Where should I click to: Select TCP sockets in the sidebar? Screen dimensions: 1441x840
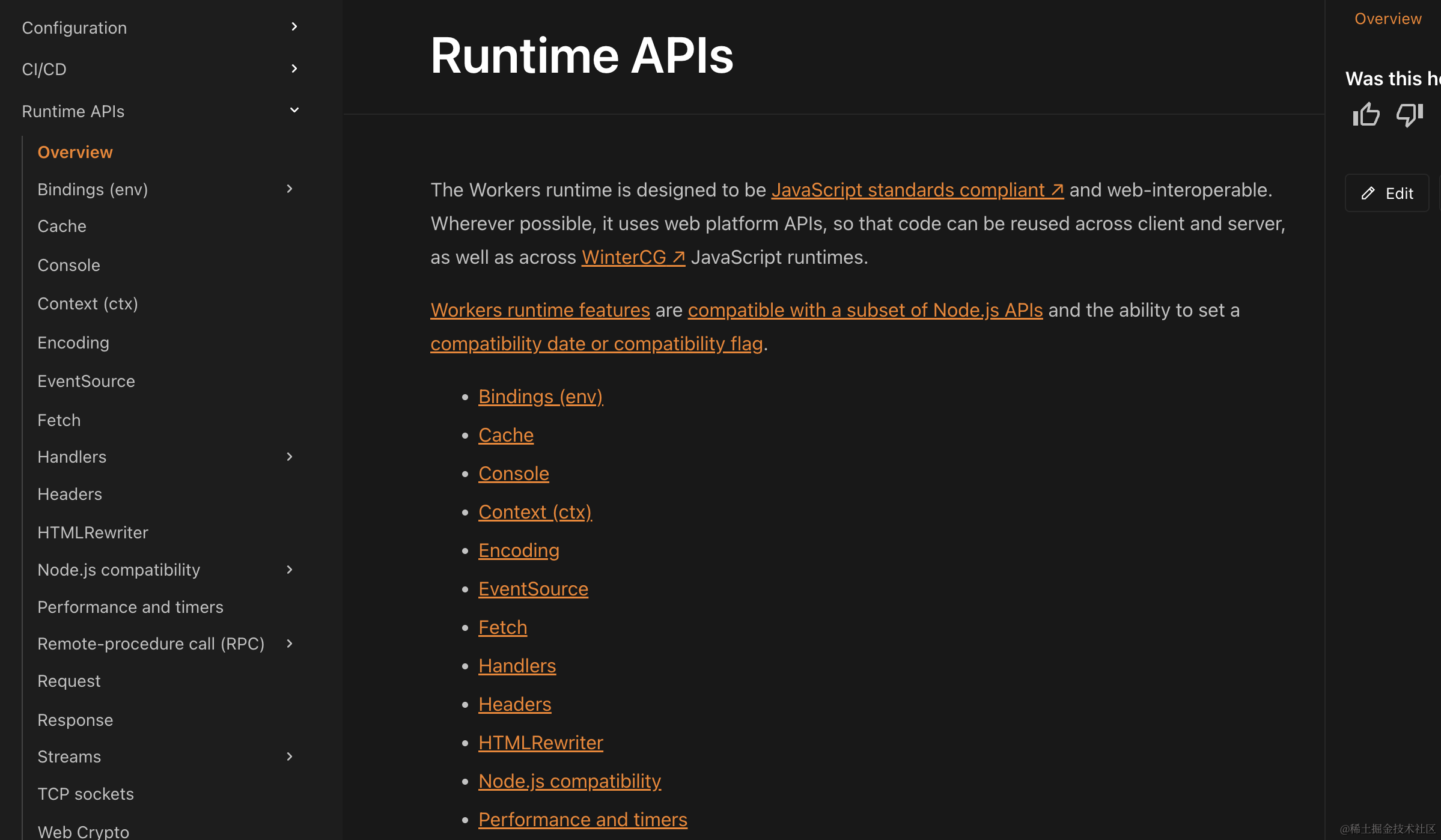tap(85, 794)
